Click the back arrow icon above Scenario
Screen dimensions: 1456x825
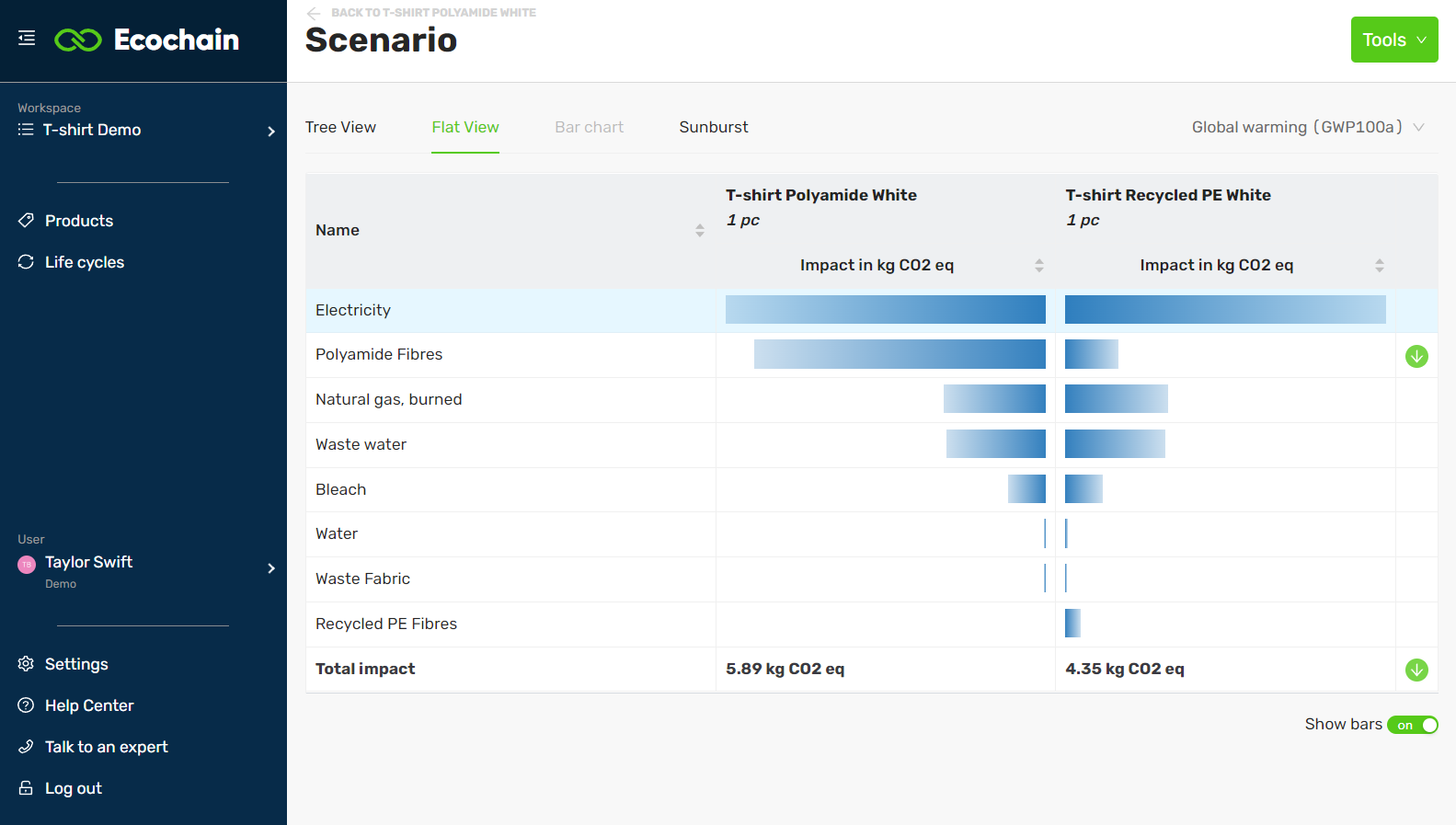point(314,13)
